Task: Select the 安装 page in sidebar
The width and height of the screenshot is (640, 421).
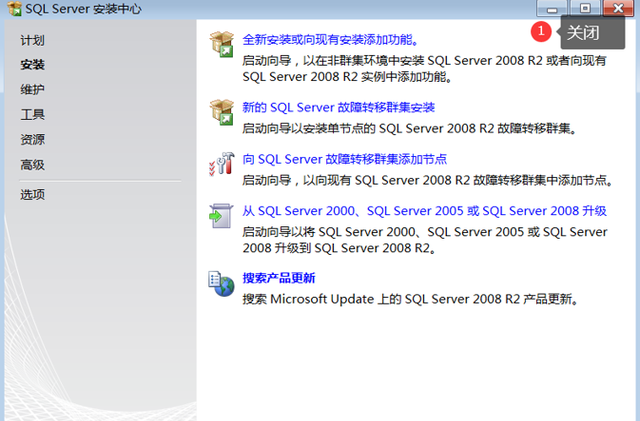Action: pos(32,65)
